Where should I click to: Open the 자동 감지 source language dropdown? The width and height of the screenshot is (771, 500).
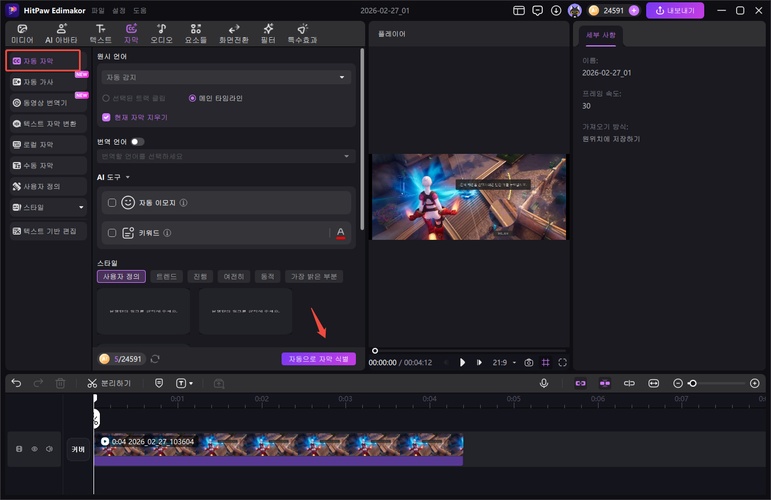coord(225,77)
